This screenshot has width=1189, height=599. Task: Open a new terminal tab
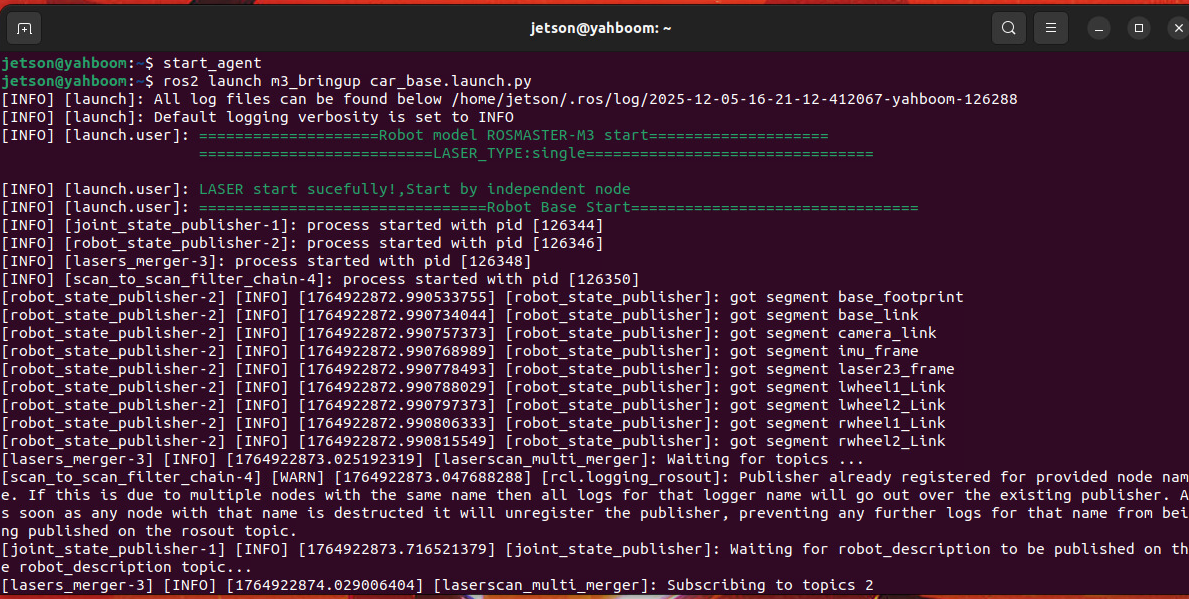tap(24, 29)
